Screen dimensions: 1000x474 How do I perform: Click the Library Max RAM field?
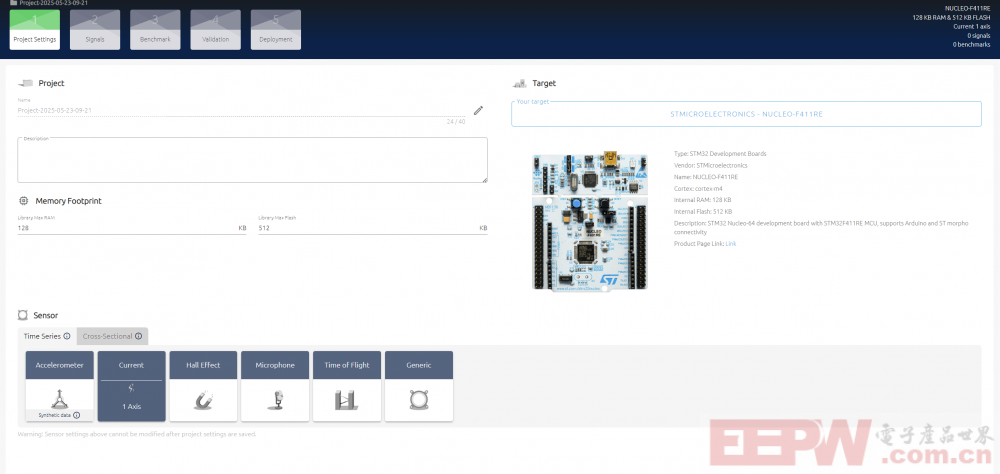[132, 228]
